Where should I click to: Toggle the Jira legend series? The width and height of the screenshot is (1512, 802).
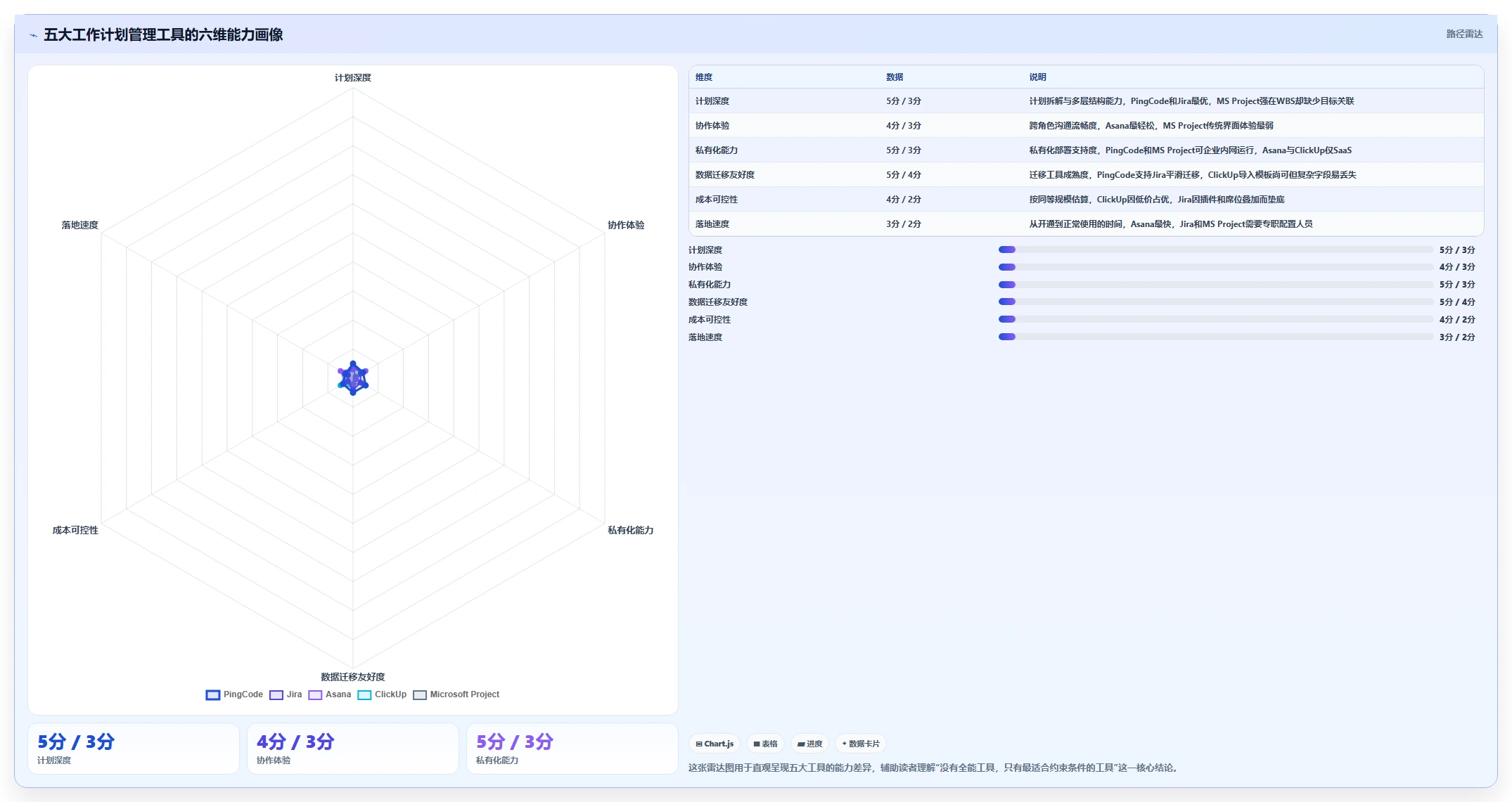pos(286,694)
